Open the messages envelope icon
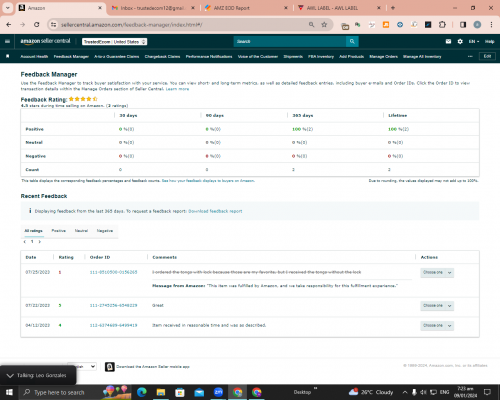The image size is (500, 400). [x=448, y=41]
